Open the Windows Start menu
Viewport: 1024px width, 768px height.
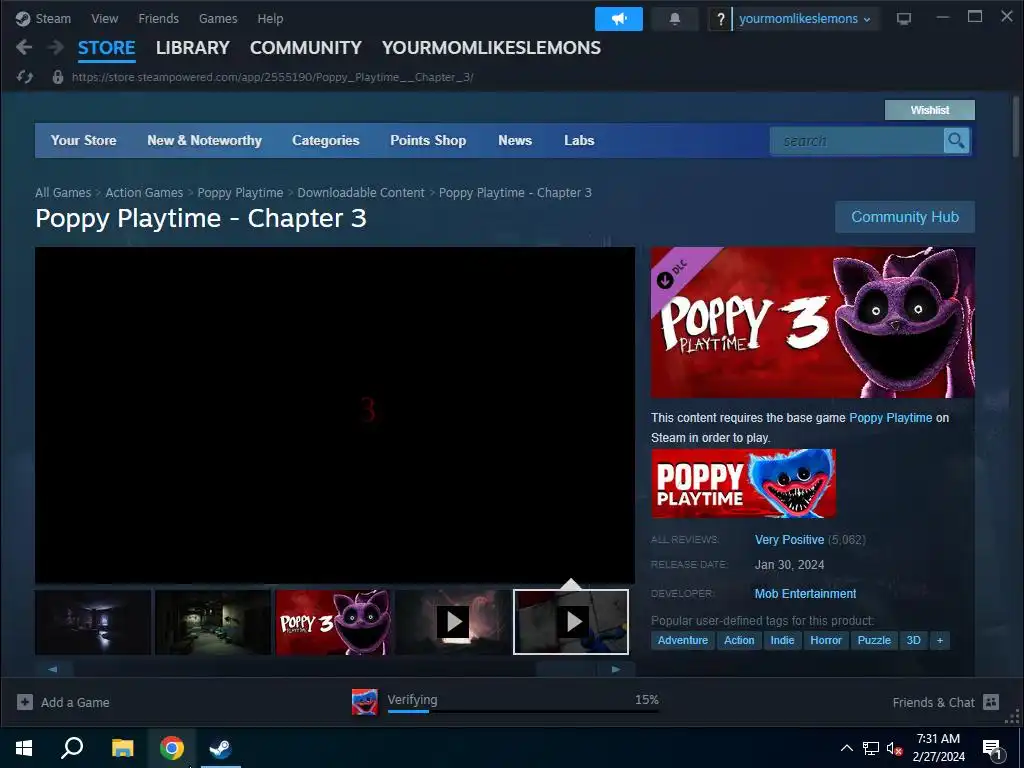[x=24, y=748]
